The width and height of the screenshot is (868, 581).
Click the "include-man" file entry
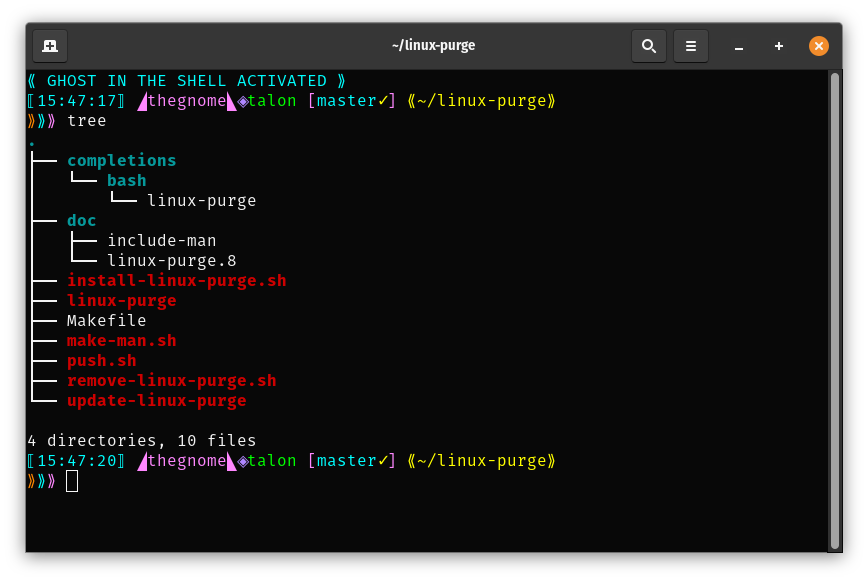click(x=162, y=241)
